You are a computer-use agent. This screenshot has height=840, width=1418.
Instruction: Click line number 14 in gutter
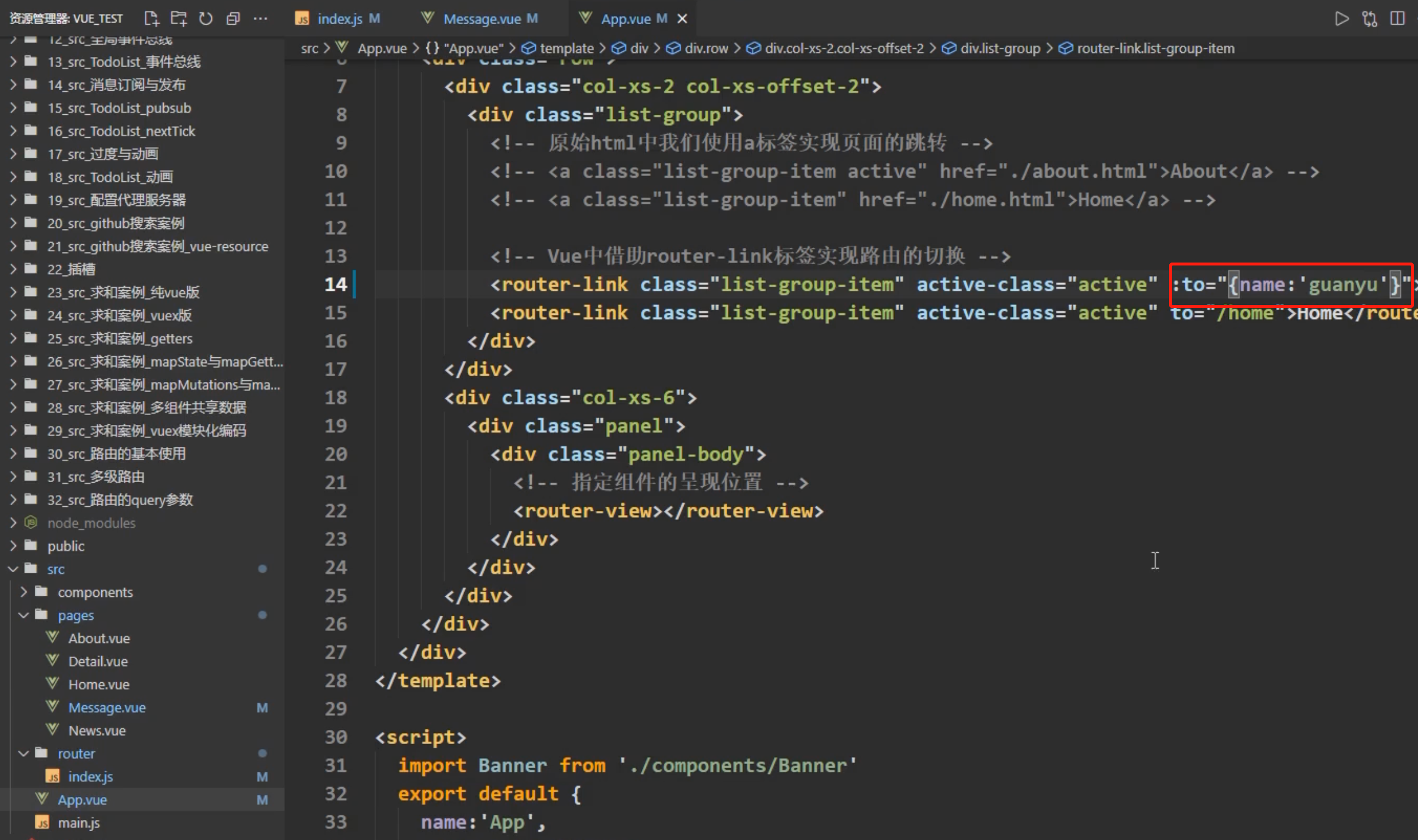(x=336, y=284)
